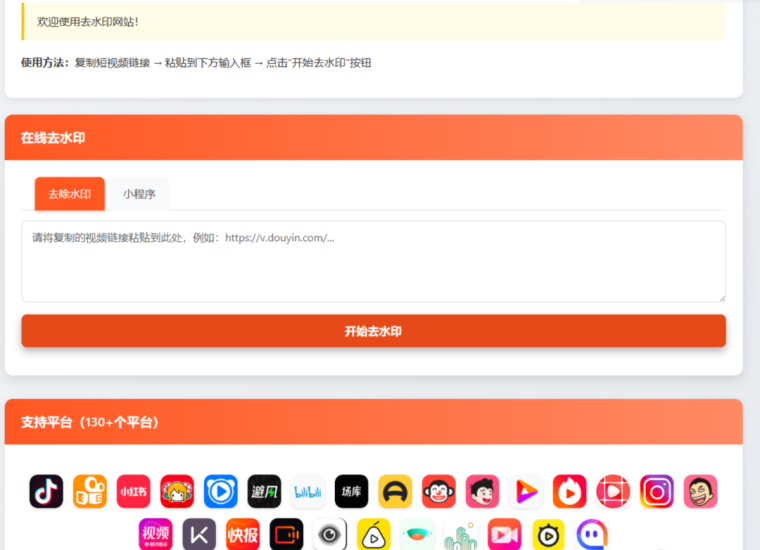Select the blue panda play icon
Image resolution: width=760 pixels, height=550 pixels.
(x=221, y=491)
